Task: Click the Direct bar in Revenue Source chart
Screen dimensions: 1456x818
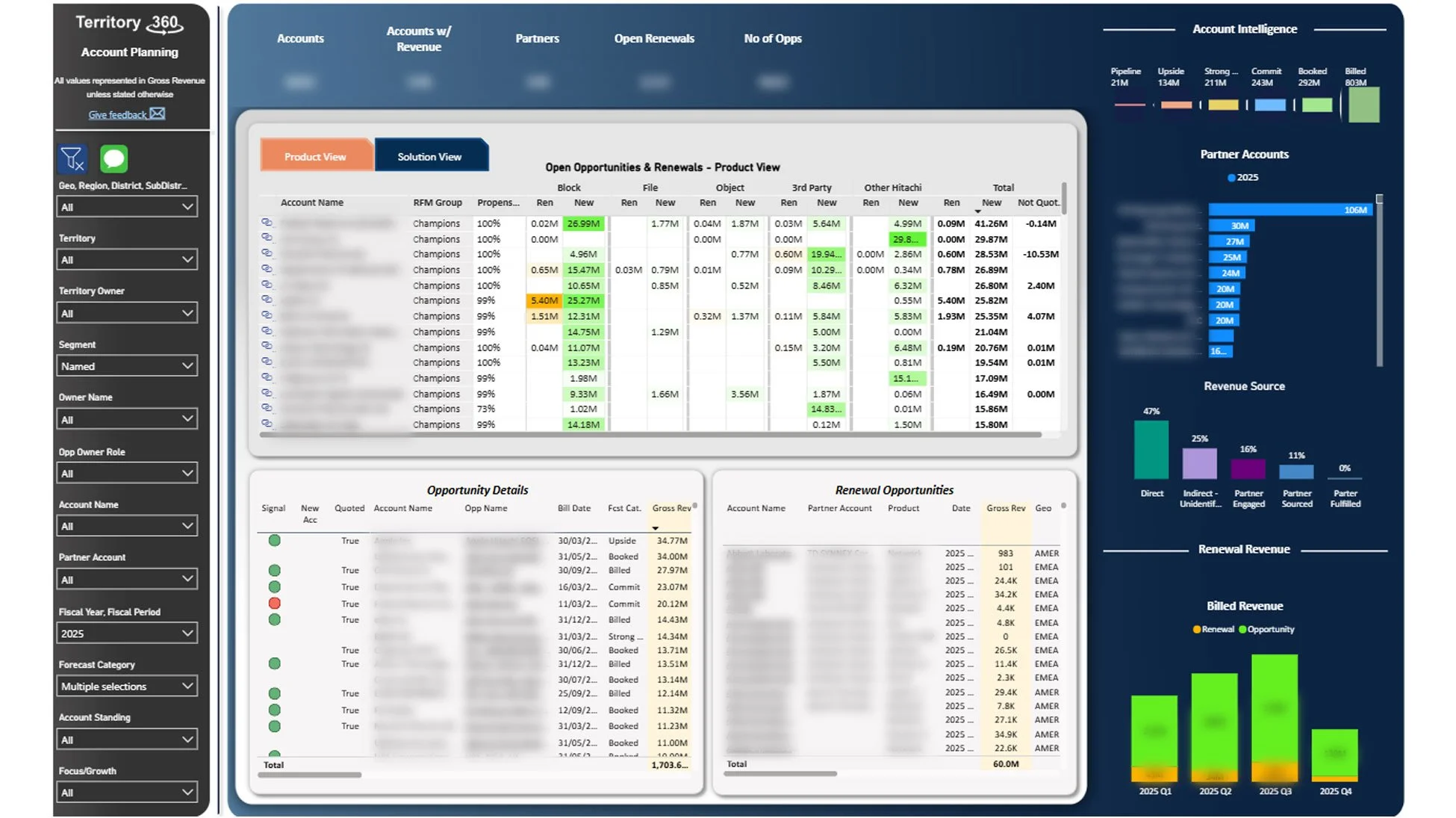Action: coord(1151,450)
